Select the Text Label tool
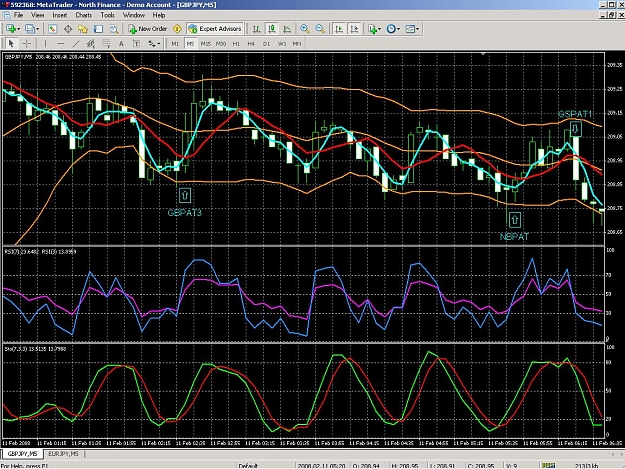 click(136, 43)
